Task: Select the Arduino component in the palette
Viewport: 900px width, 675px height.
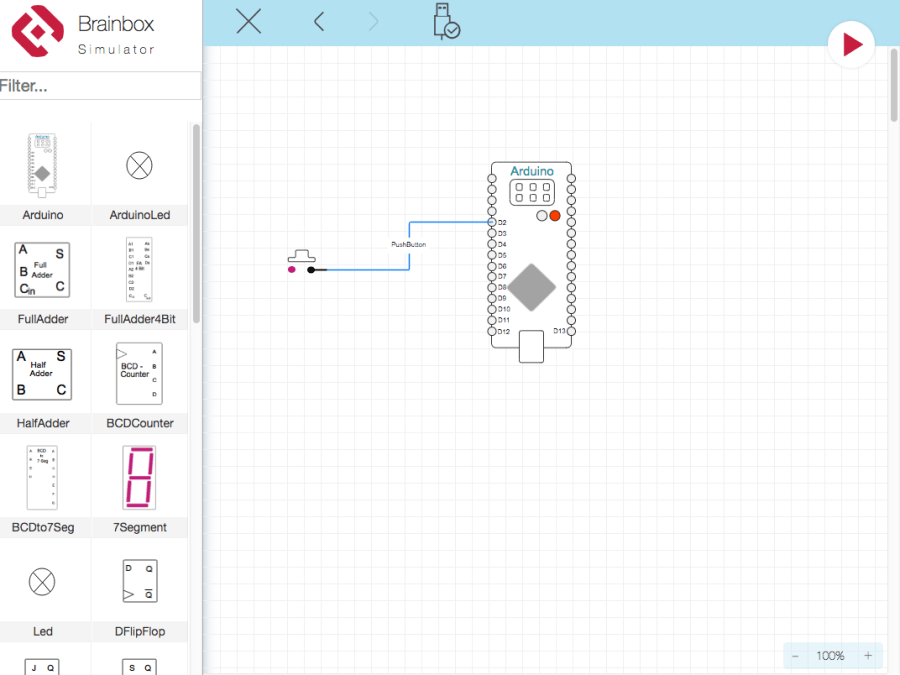Action: (43, 163)
